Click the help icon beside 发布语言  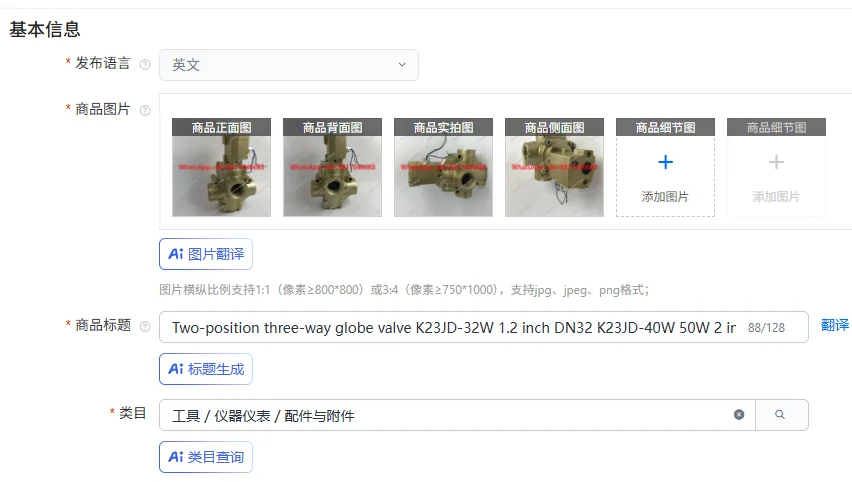pos(145,64)
